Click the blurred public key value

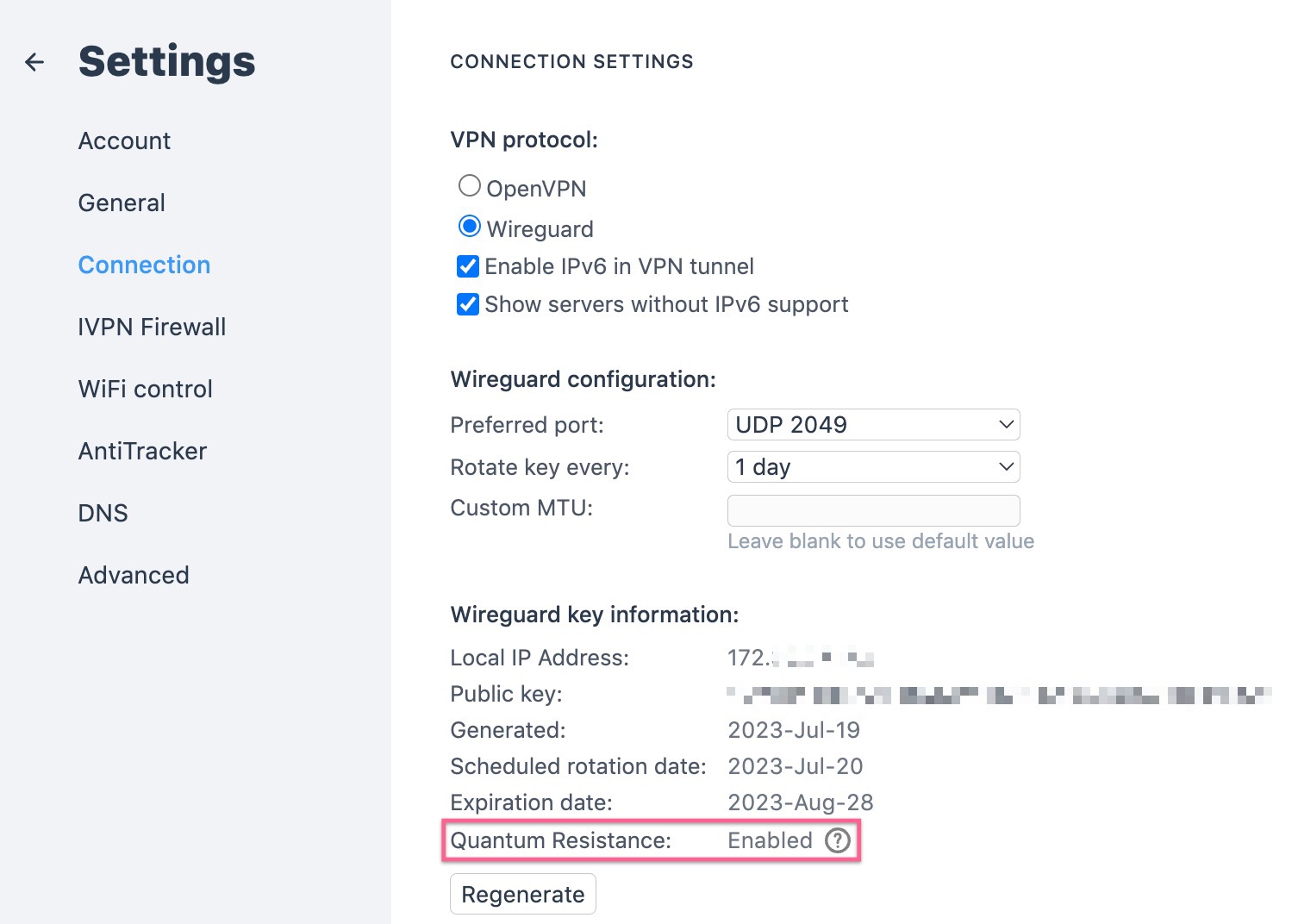[x=1000, y=695]
